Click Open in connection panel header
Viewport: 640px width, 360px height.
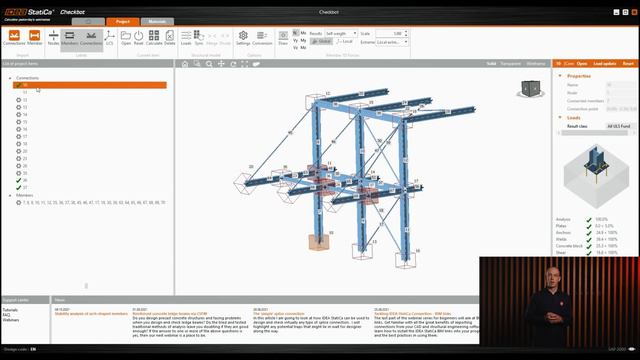[582, 64]
